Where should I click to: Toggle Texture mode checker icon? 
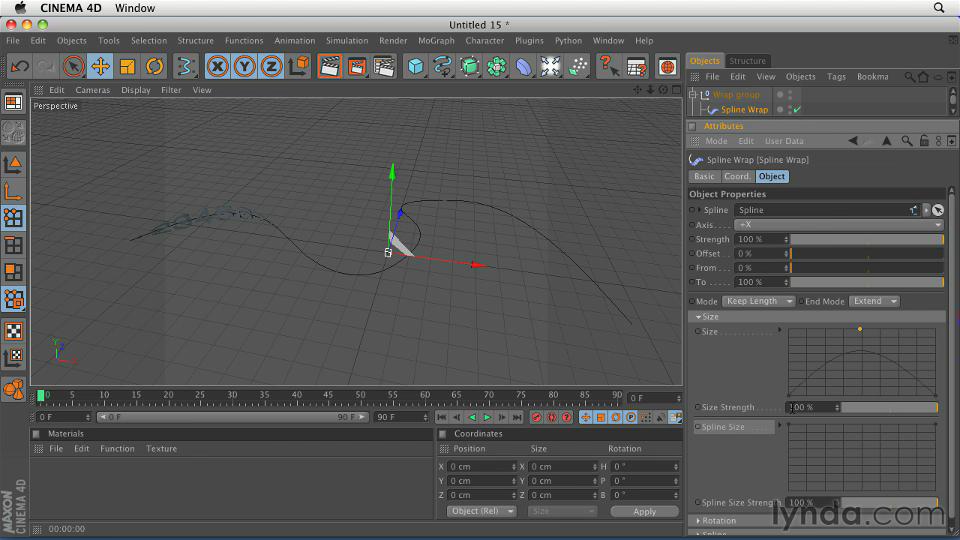click(x=13, y=331)
